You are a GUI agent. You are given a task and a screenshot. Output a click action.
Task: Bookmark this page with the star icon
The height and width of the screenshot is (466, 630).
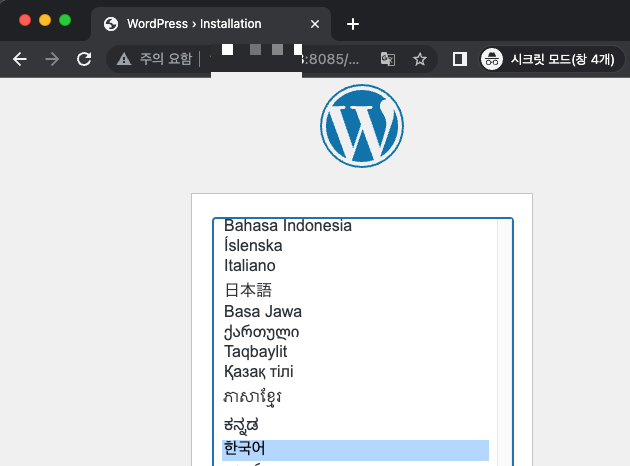pos(420,59)
